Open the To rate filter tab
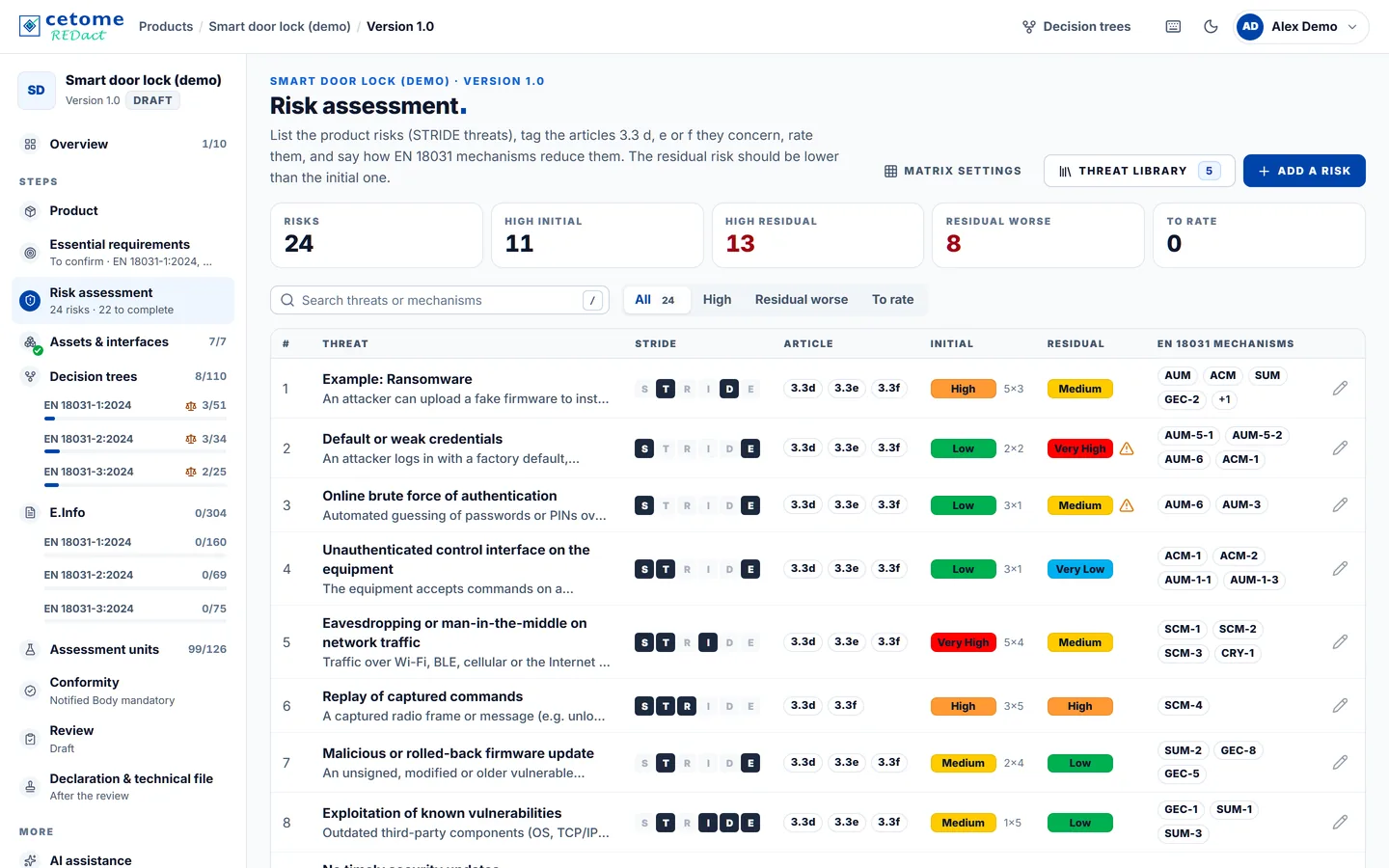The width and height of the screenshot is (1389, 868). tap(892, 300)
